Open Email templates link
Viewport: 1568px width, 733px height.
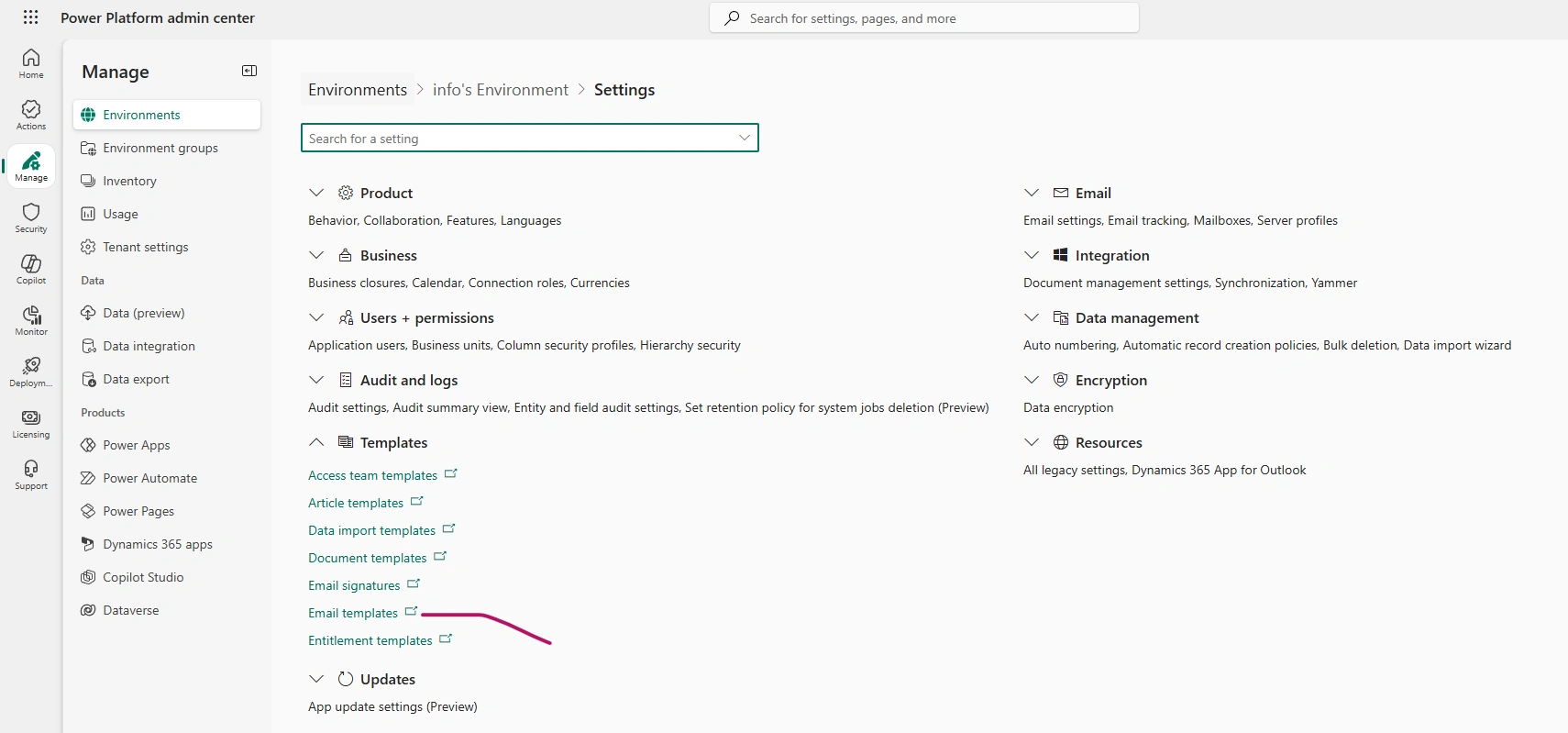click(x=353, y=613)
